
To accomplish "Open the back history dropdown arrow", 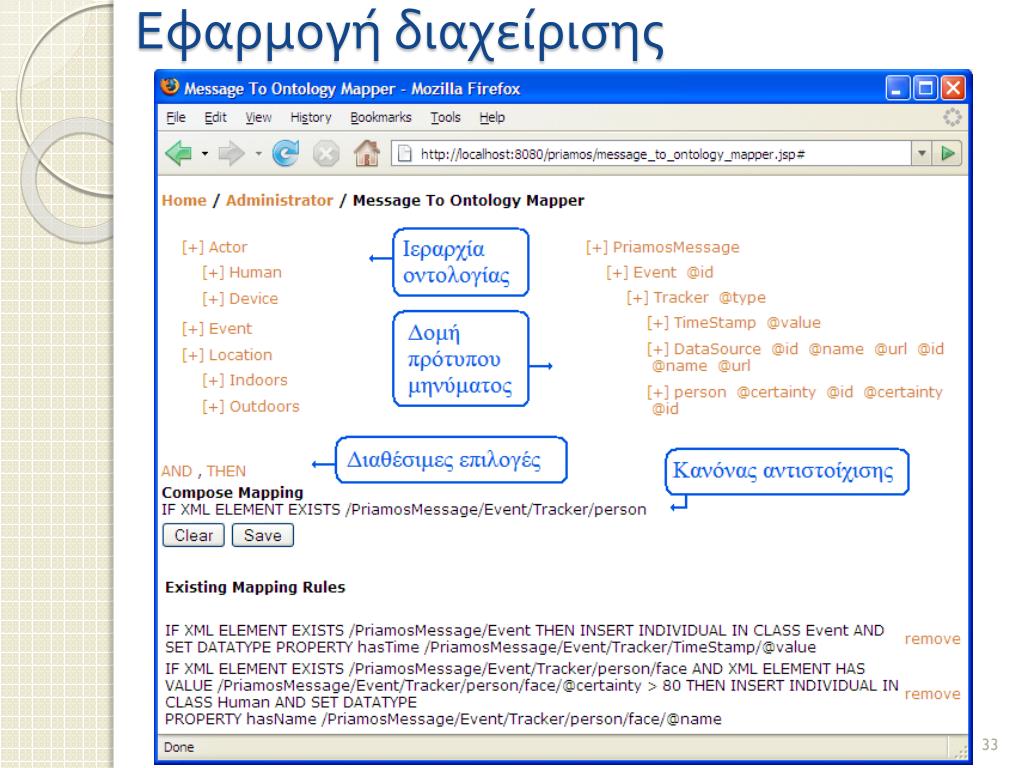I will point(204,154).
